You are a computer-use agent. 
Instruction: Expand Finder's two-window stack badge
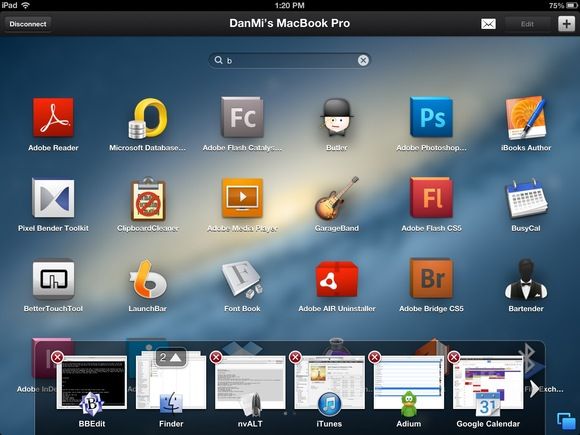click(x=171, y=357)
